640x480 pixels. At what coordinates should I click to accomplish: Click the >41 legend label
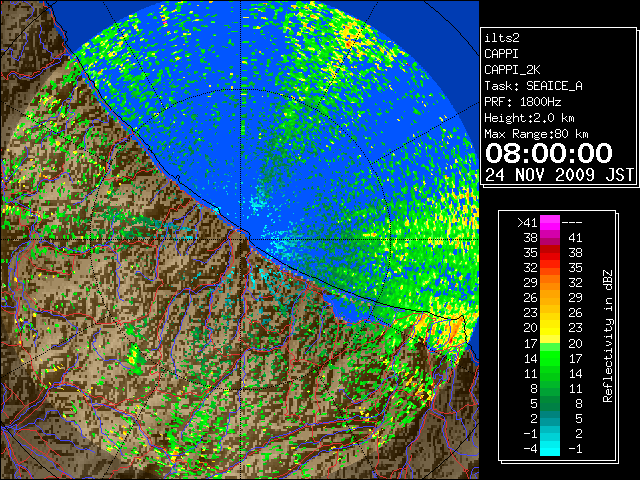527,222
